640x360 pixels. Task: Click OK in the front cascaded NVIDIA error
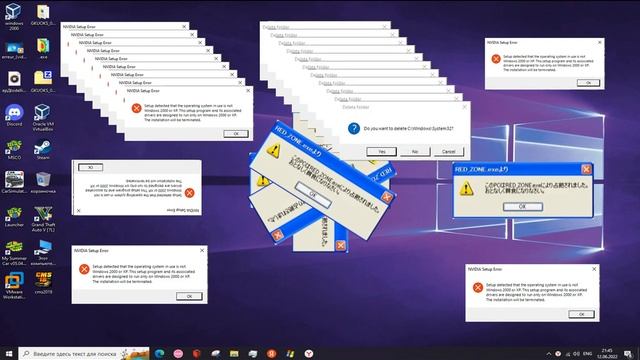[236, 134]
